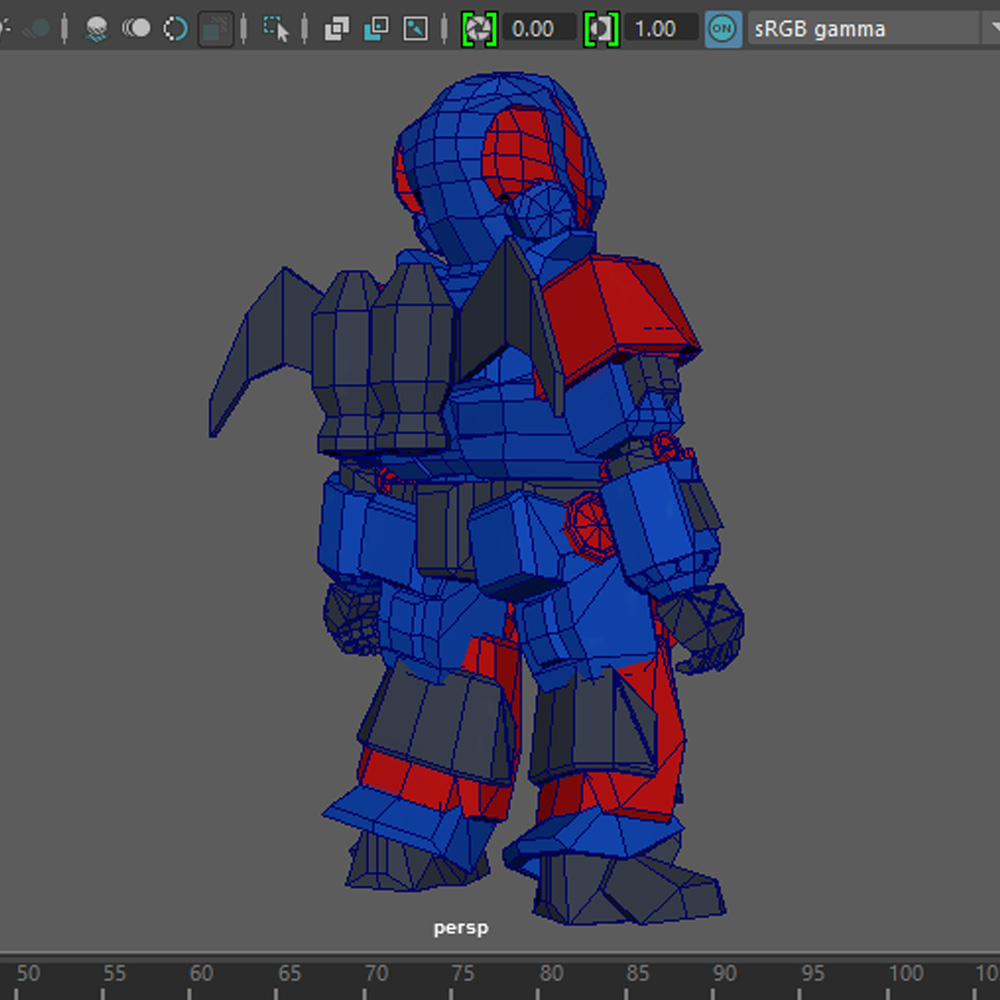1000x1000 pixels.
Task: Click the exposure reset icon
Action: point(479,28)
